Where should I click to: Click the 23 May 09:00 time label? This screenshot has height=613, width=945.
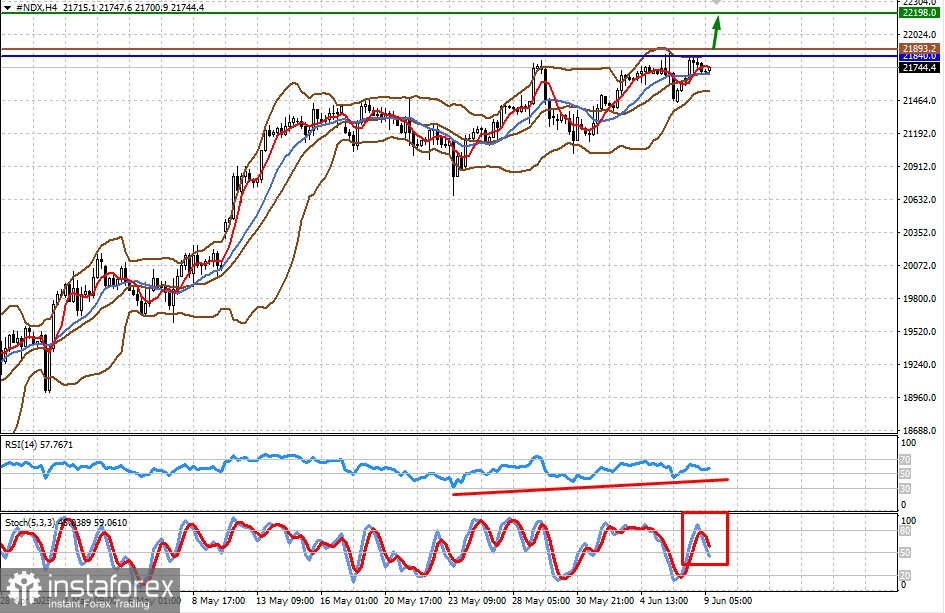(477, 601)
